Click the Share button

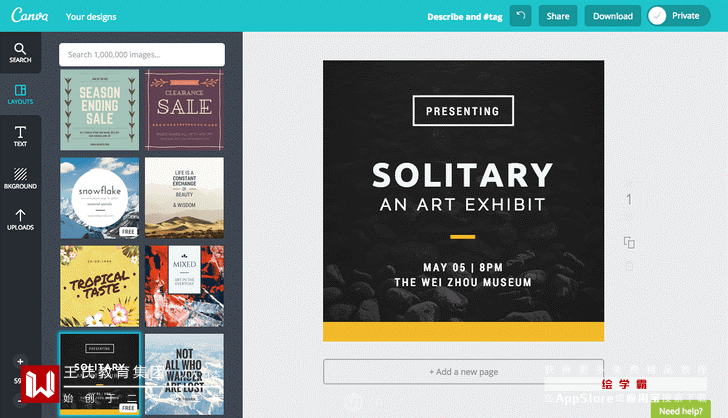point(557,16)
